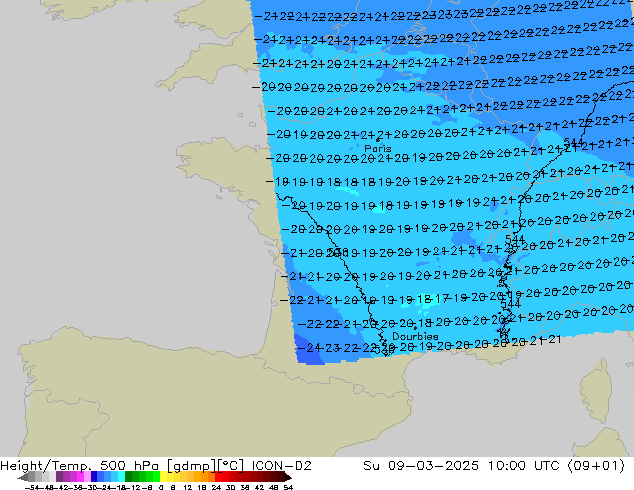Select the cyan swatch in the color scale

[x=121, y=477]
